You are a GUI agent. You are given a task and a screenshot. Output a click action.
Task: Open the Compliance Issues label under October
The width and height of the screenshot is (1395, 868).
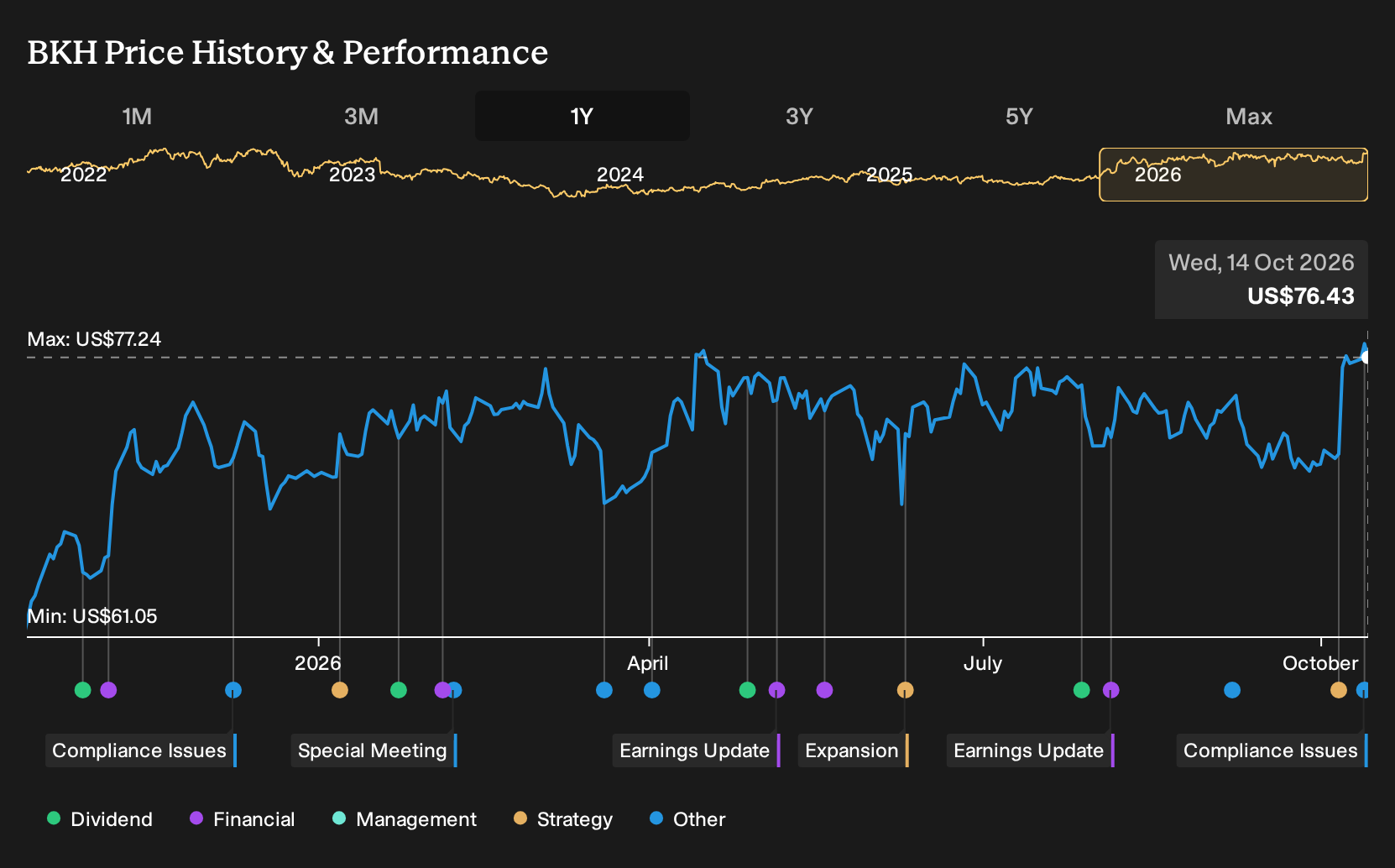point(1272,750)
